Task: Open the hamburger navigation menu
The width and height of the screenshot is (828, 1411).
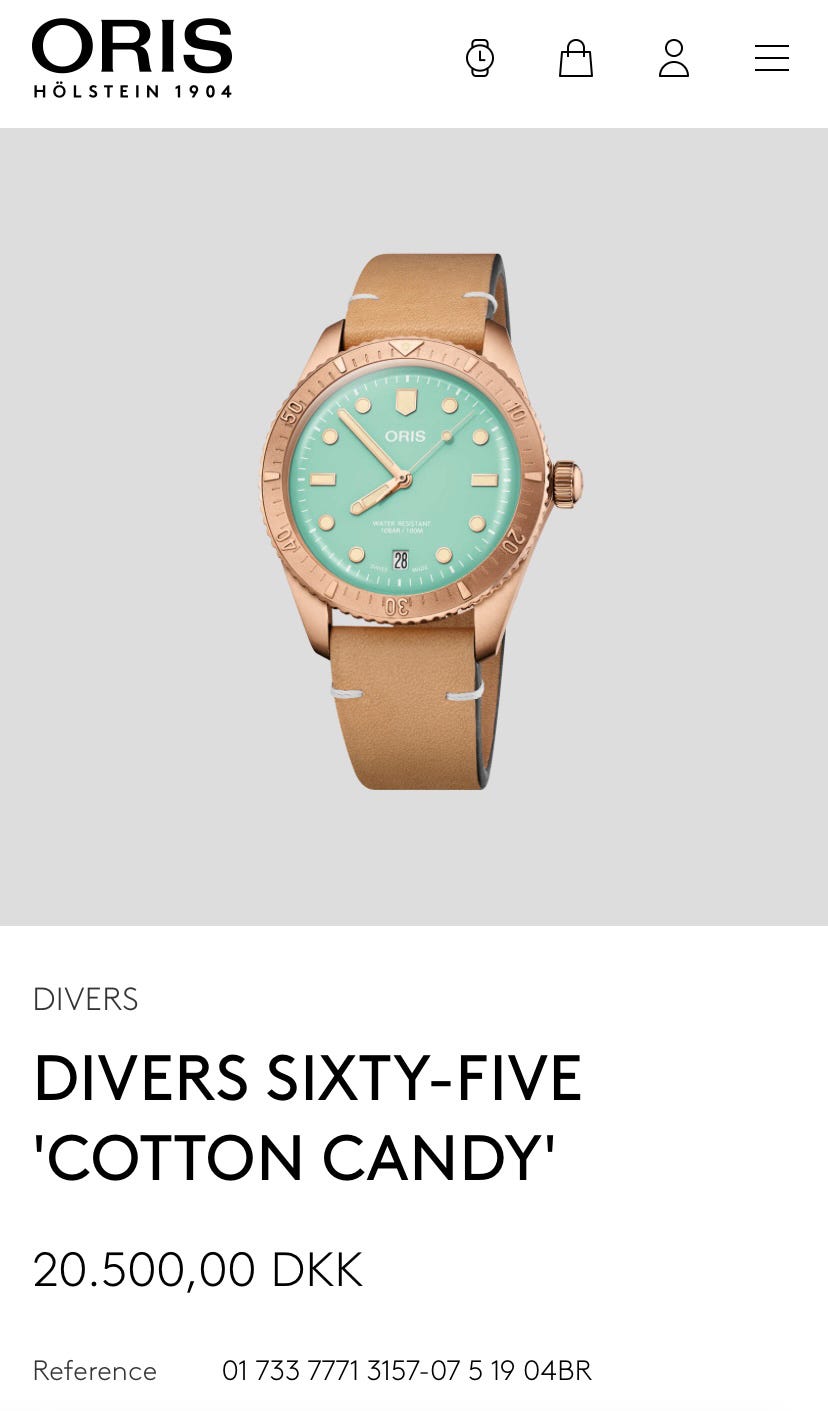Action: [772, 58]
